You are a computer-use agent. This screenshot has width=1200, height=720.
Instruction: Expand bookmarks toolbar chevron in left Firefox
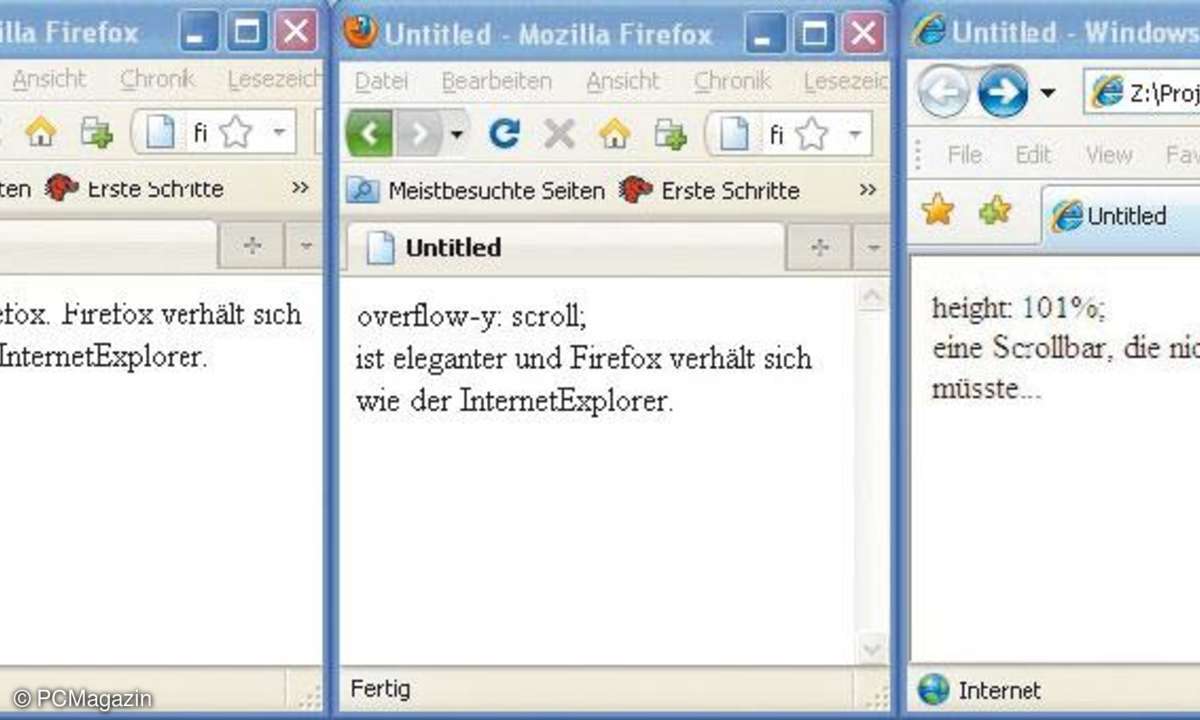[x=300, y=188]
